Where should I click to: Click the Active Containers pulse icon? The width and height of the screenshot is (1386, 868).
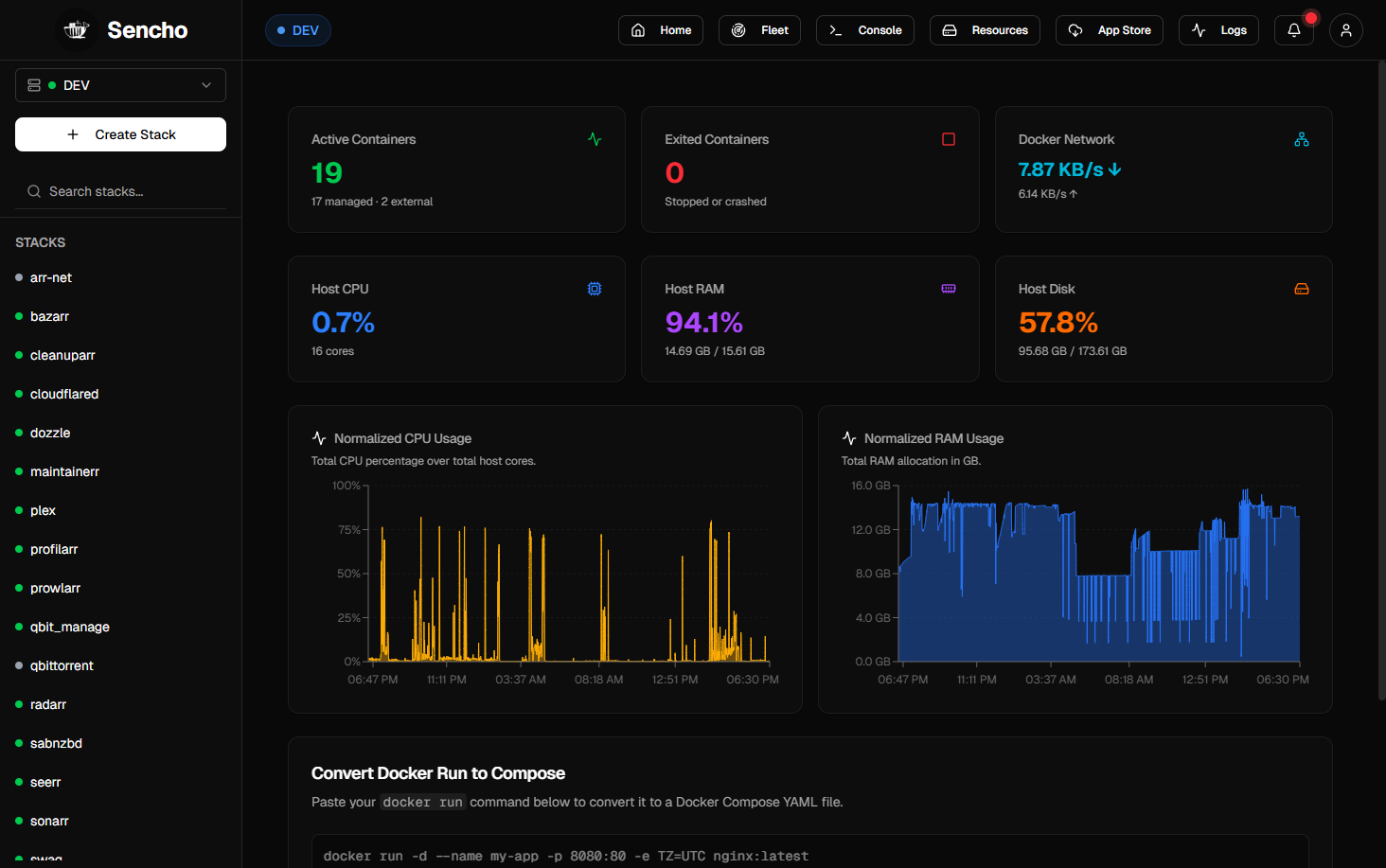[x=595, y=139]
